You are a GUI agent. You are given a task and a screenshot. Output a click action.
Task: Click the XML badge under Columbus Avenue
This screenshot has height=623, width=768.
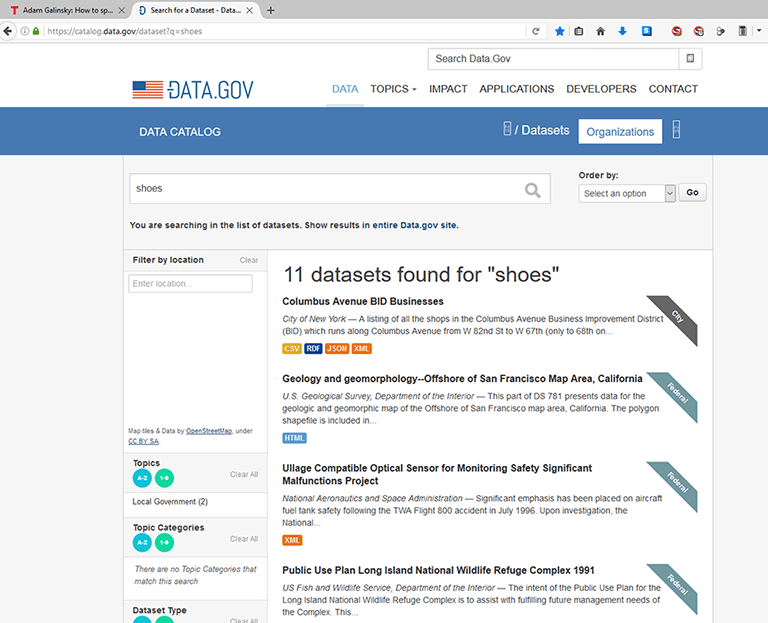tap(361, 349)
